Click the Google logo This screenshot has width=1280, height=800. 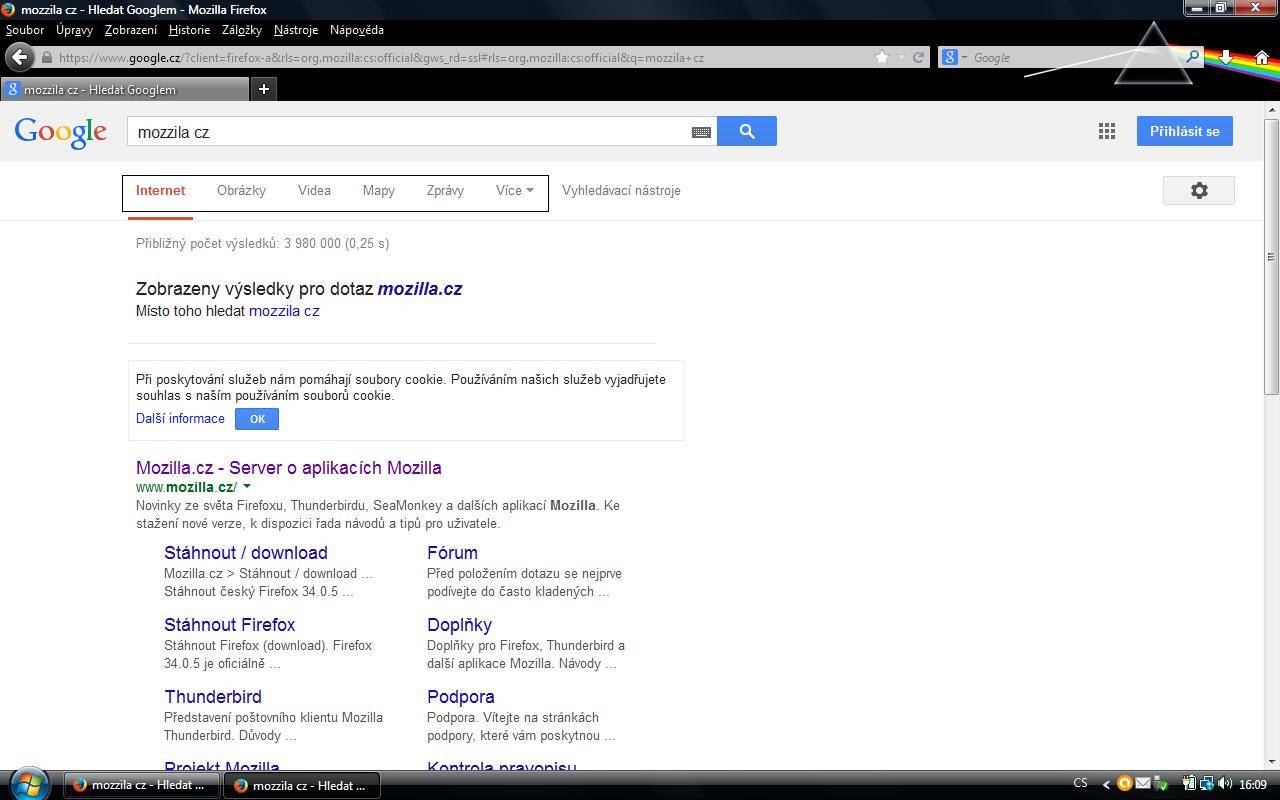pyautogui.click(x=60, y=131)
